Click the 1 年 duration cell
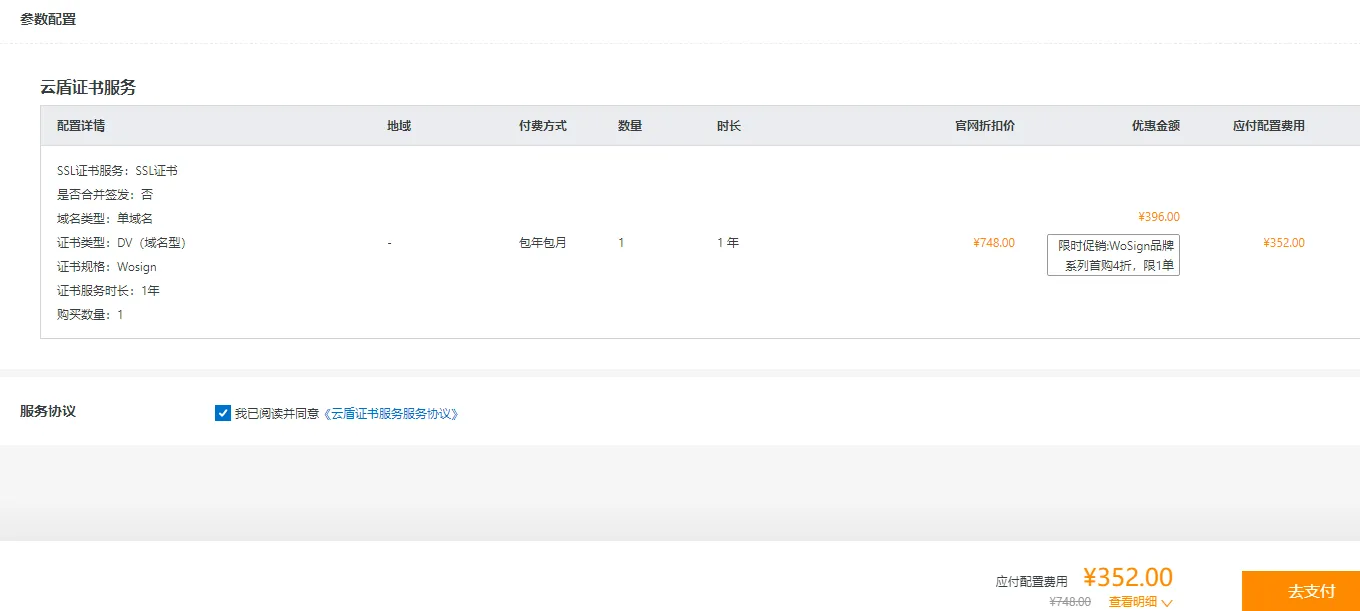The width and height of the screenshot is (1360, 611). tap(728, 243)
